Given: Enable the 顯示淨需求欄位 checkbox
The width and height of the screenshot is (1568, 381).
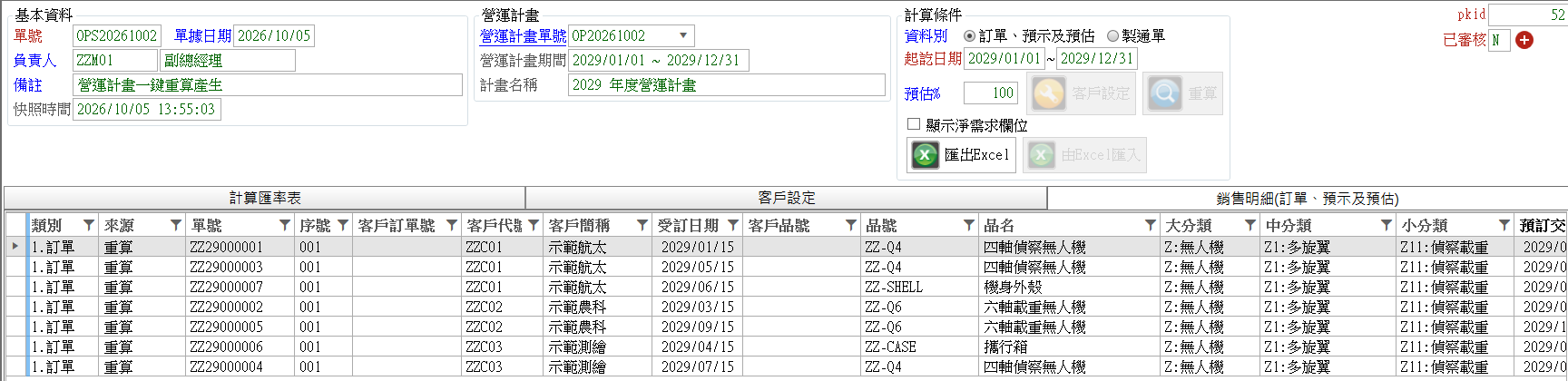Looking at the screenshot, I should (x=914, y=124).
